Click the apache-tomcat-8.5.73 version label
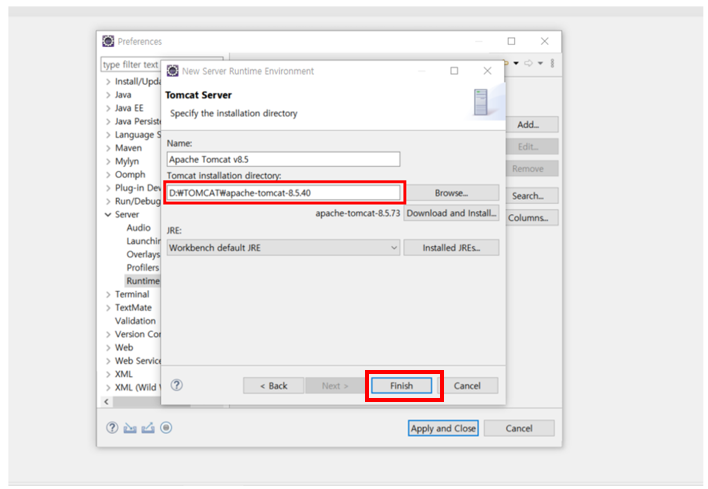708x489 pixels. tap(358, 213)
